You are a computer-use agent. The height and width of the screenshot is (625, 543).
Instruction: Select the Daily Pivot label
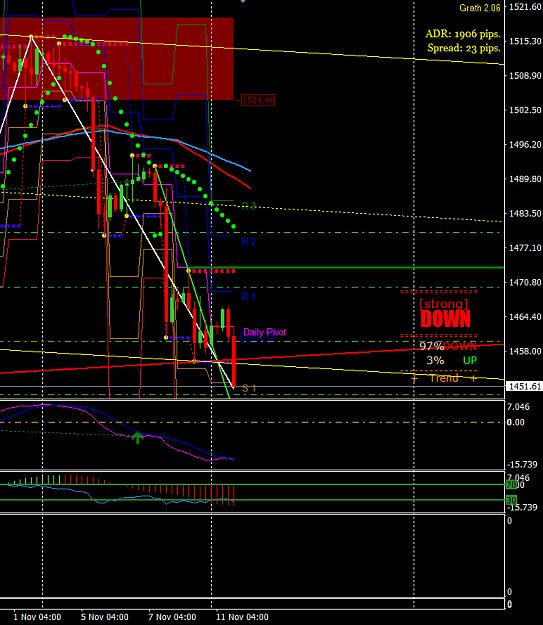pos(264,332)
